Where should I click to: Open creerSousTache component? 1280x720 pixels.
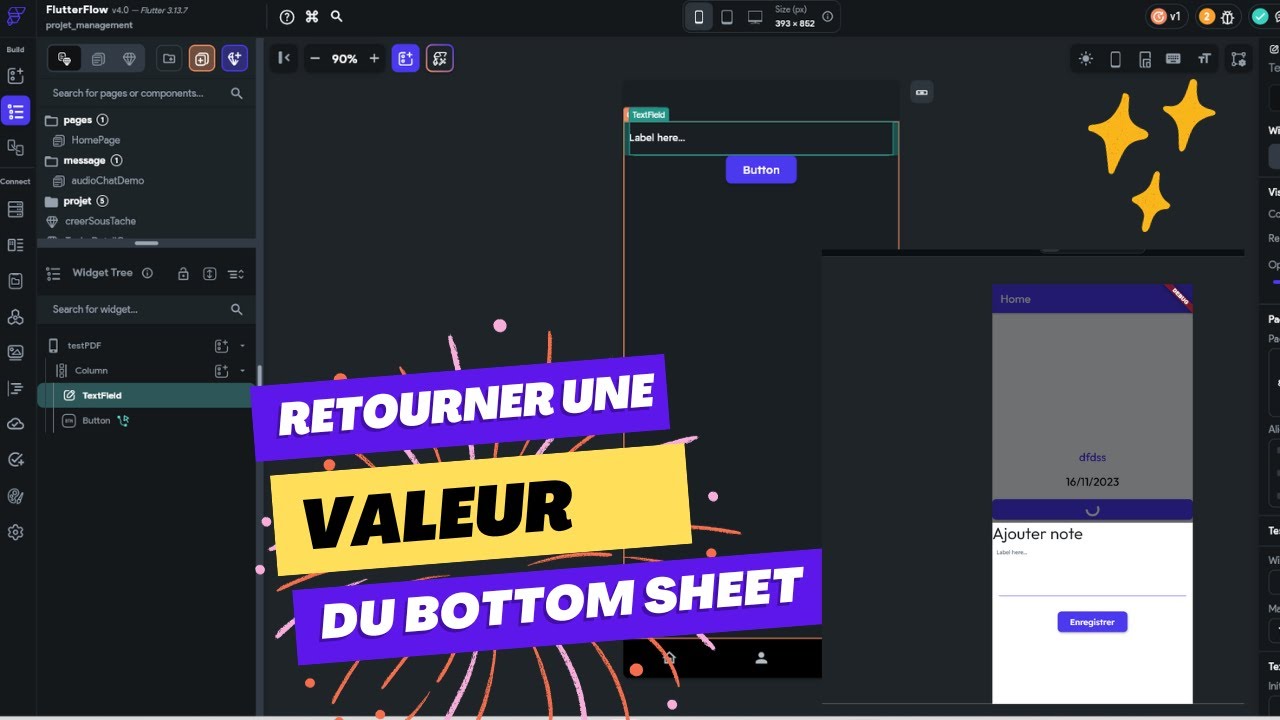[x=100, y=221]
